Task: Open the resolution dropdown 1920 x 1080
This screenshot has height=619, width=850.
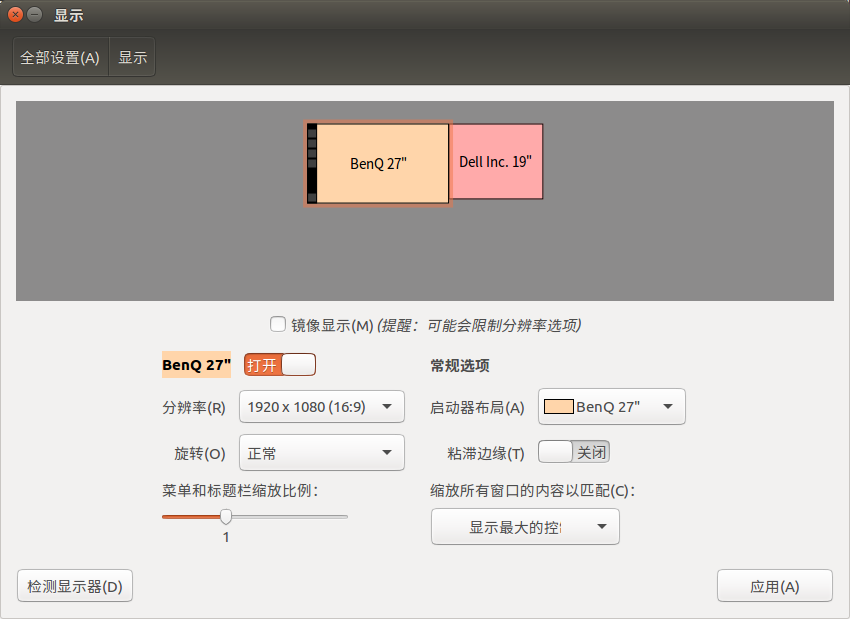Action: [x=321, y=407]
